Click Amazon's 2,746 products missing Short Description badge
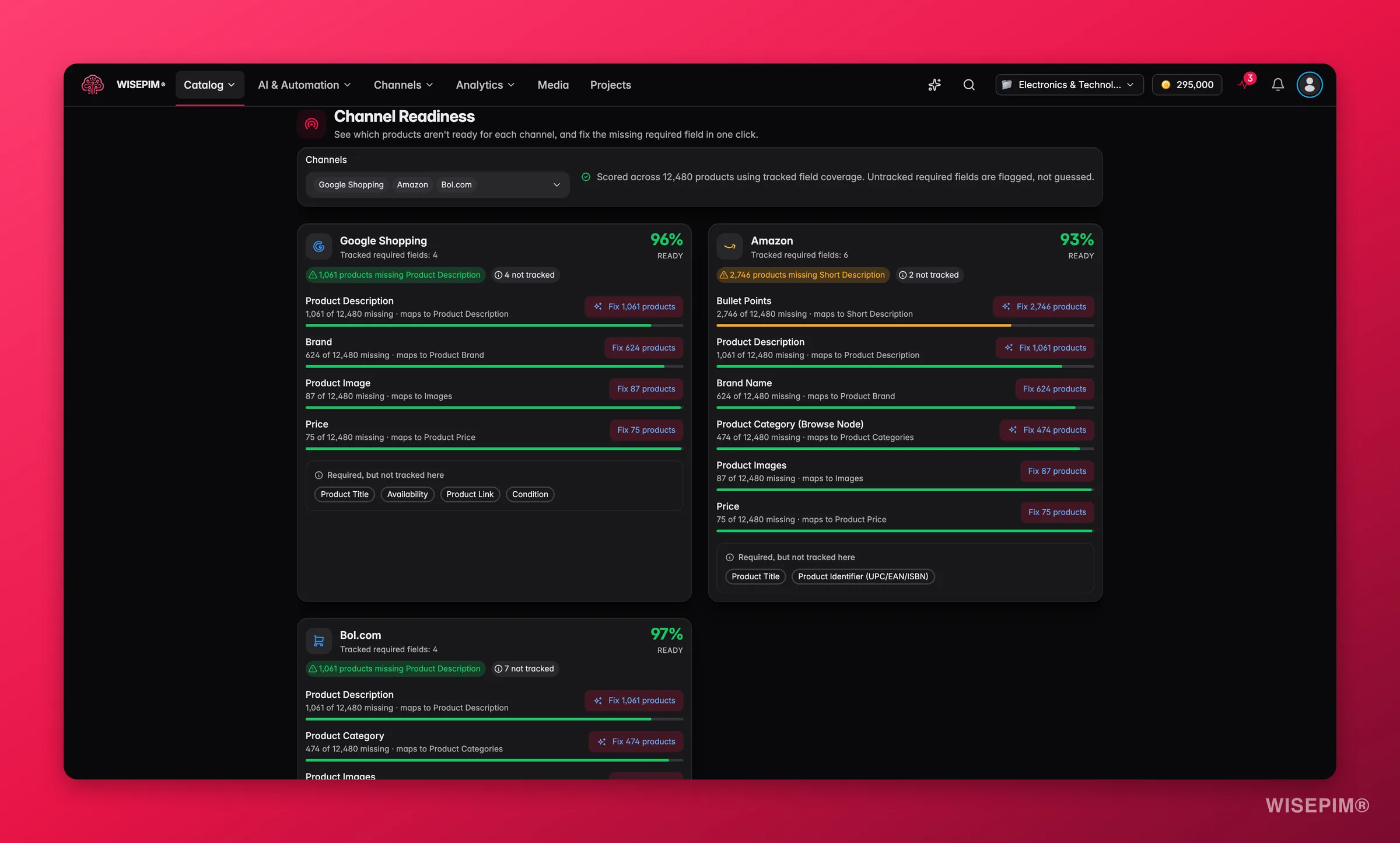1400x843 pixels. pos(803,275)
